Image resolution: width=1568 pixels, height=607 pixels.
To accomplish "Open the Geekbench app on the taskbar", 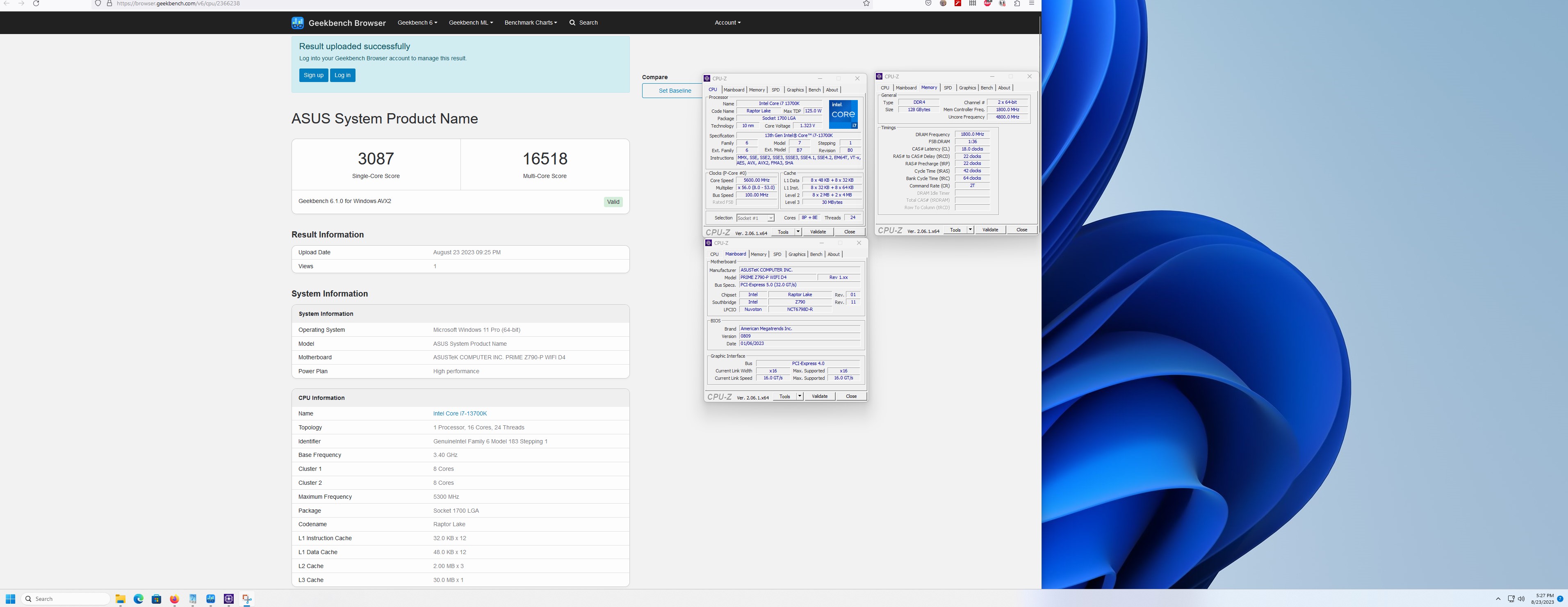I will pos(211,599).
